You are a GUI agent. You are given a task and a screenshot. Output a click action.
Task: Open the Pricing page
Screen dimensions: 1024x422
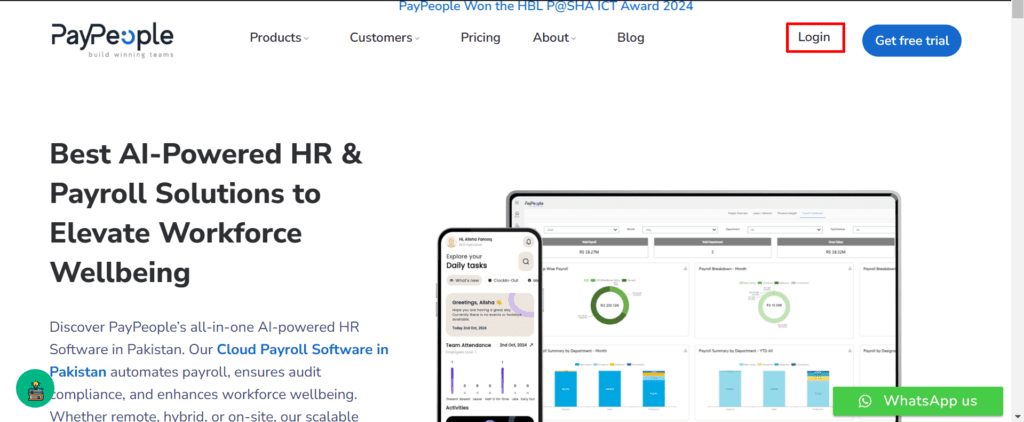click(x=480, y=38)
